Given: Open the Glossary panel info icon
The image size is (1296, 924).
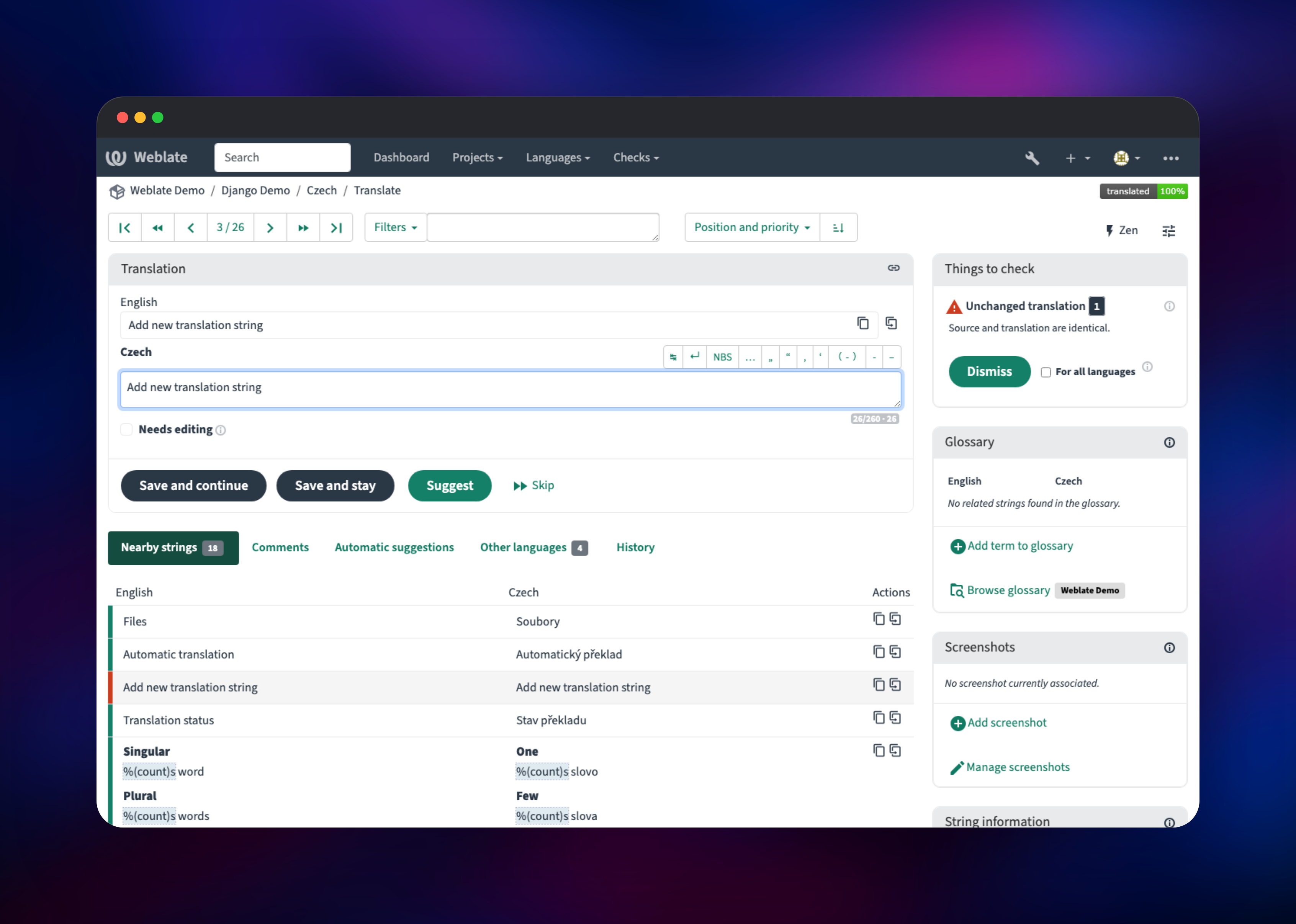Looking at the screenshot, I should pos(1170,443).
